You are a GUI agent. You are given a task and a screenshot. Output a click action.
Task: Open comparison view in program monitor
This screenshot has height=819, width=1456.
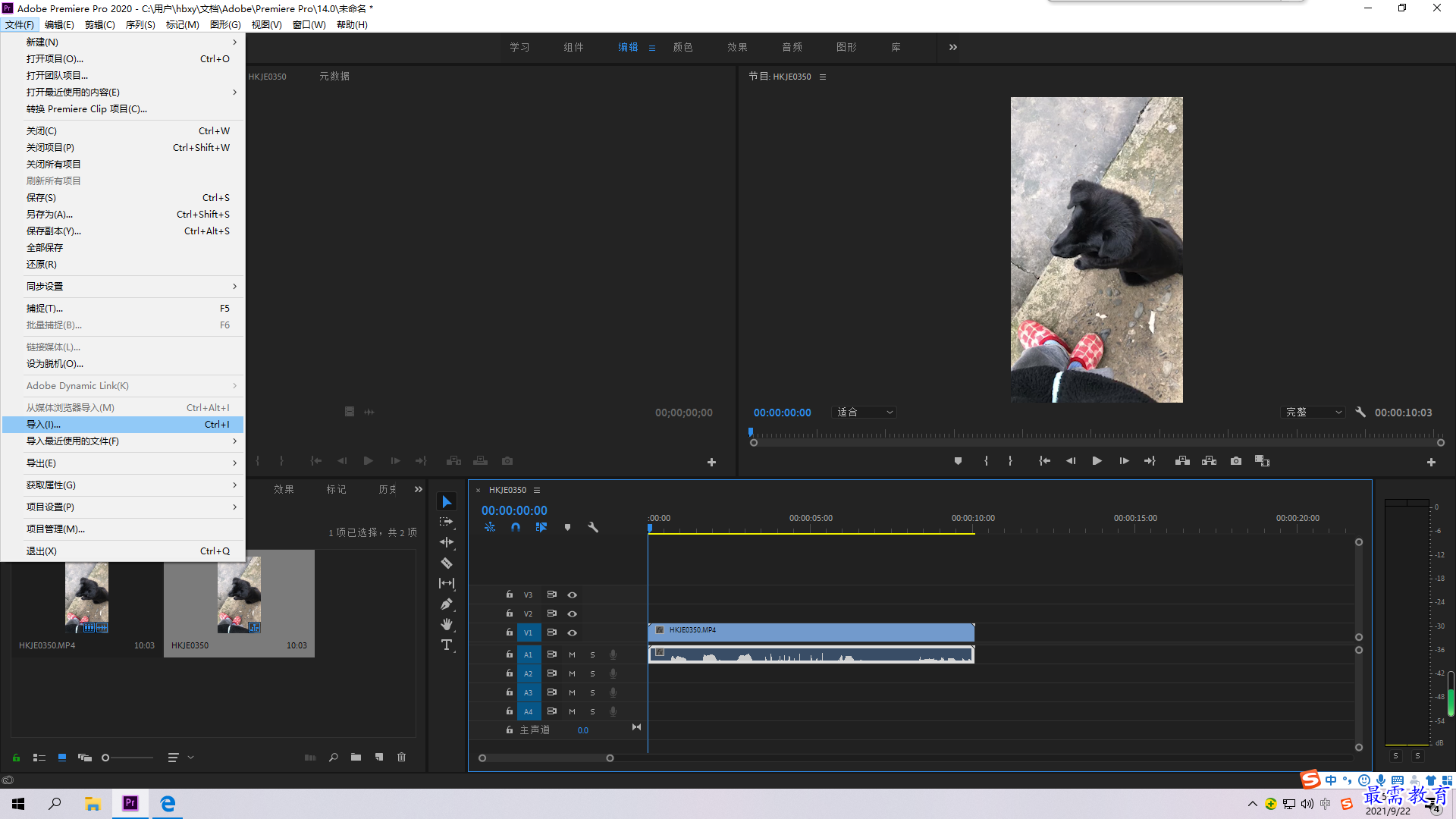tap(1262, 461)
